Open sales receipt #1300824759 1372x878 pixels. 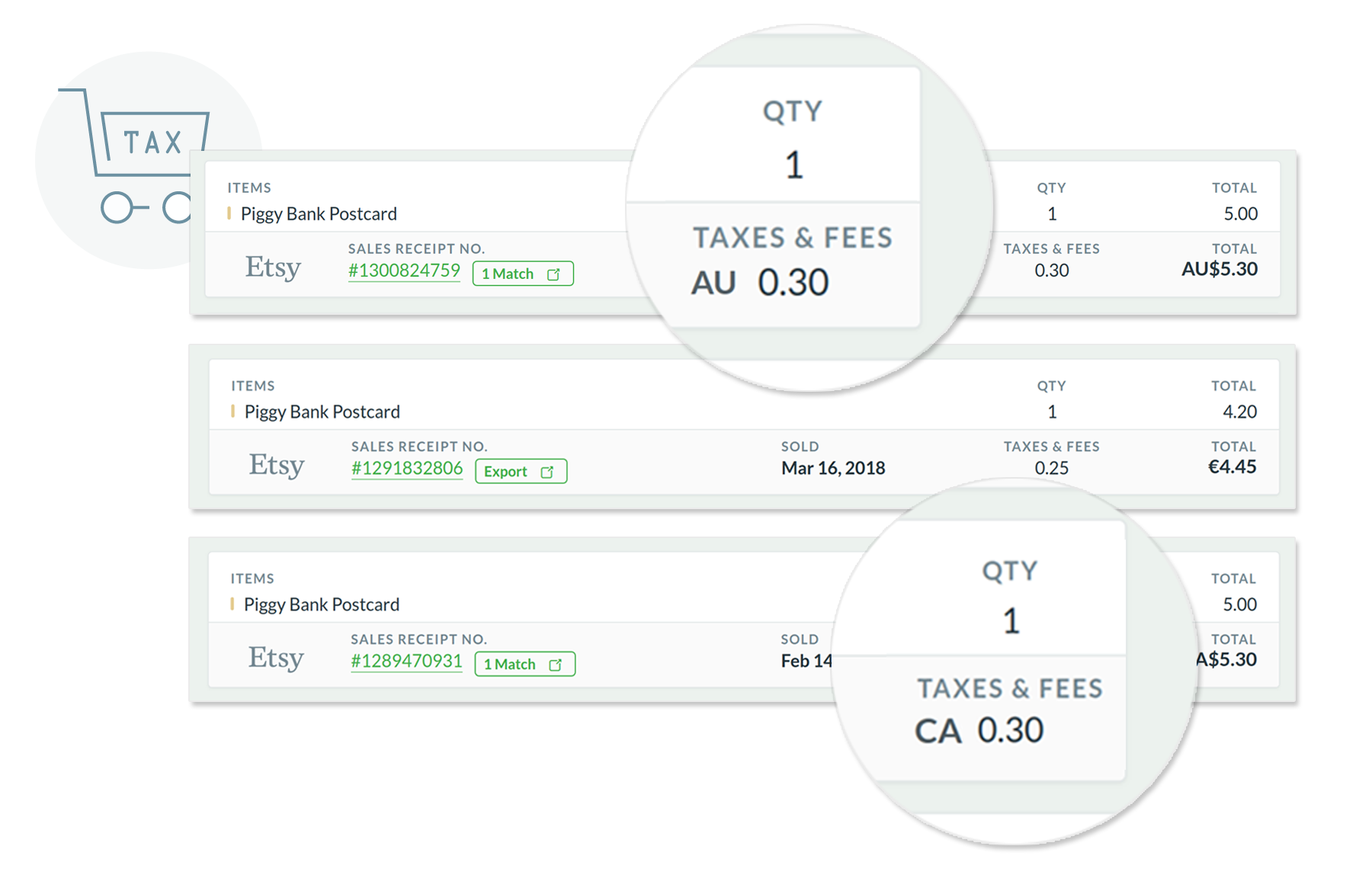pyautogui.click(x=403, y=271)
